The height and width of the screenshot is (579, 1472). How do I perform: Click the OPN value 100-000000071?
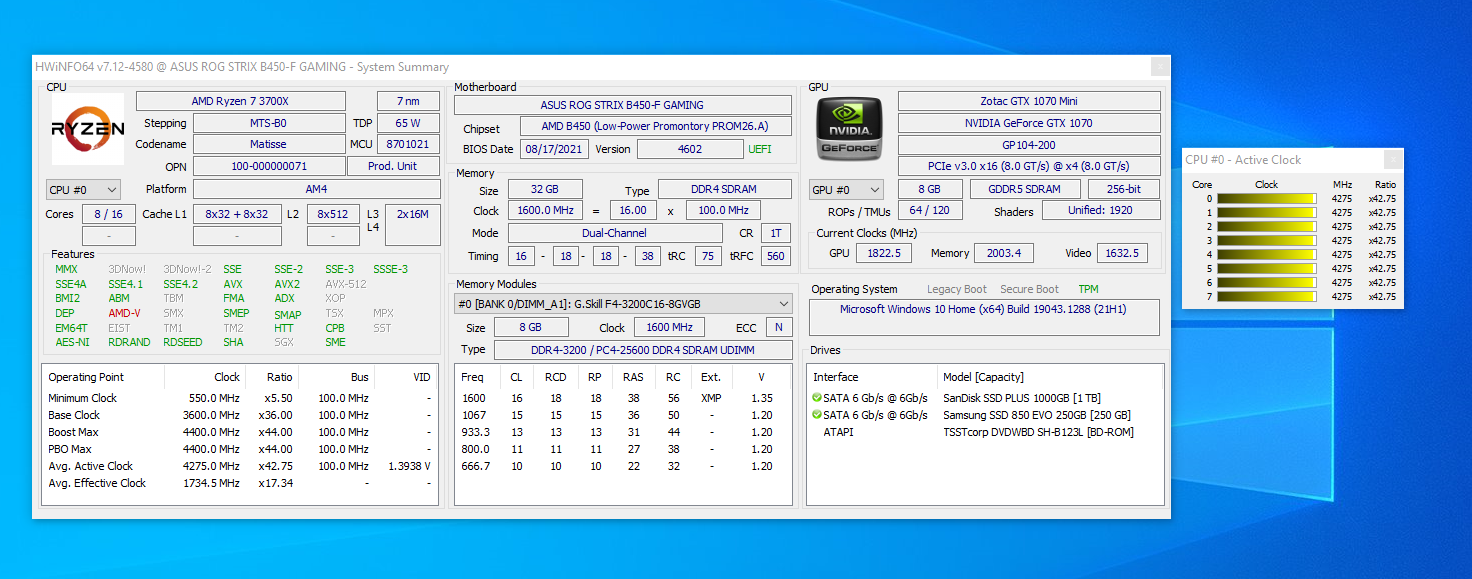[268, 166]
